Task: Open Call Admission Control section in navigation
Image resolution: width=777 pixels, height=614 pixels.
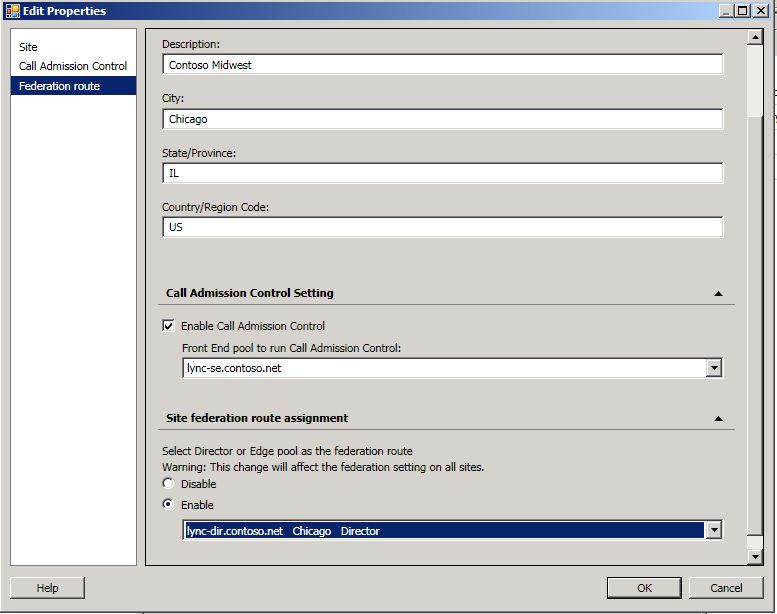Action: 73,66
